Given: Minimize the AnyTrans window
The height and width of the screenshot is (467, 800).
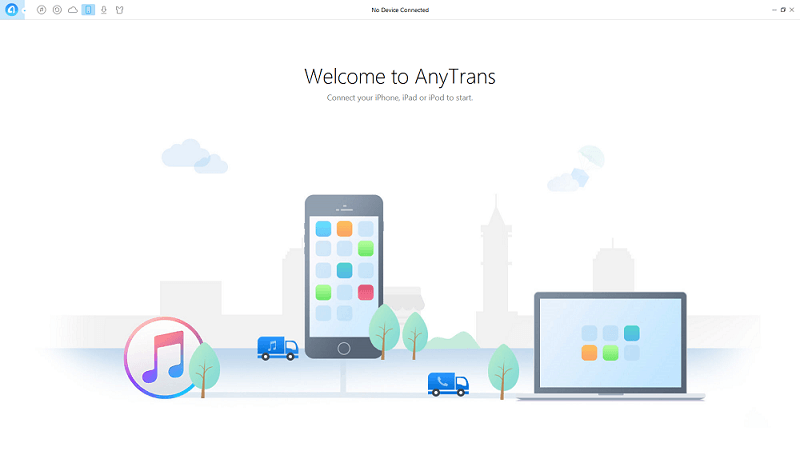Looking at the screenshot, I should (x=774, y=10).
